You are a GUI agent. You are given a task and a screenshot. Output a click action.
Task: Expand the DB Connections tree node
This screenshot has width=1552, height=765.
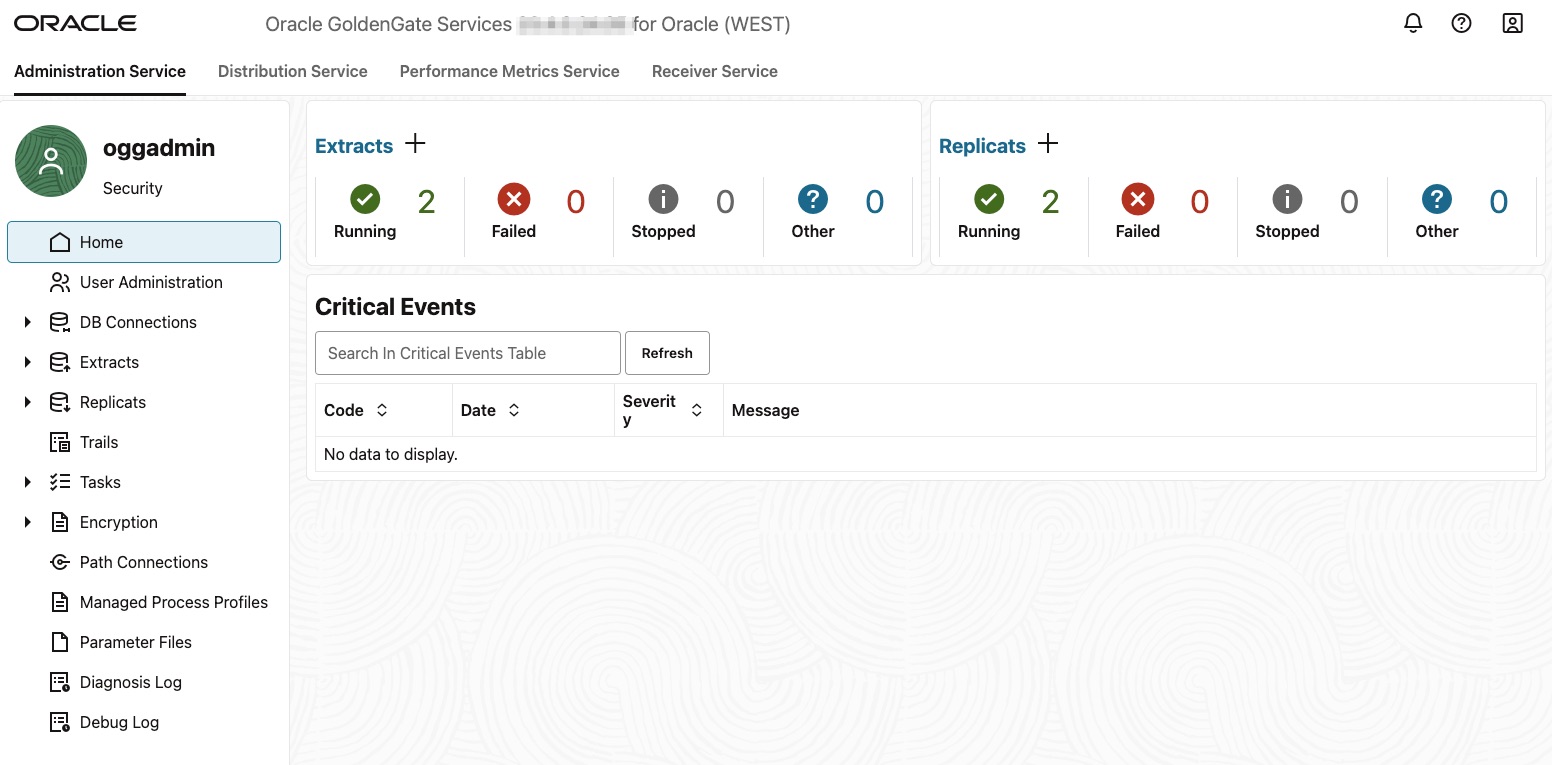(28, 322)
